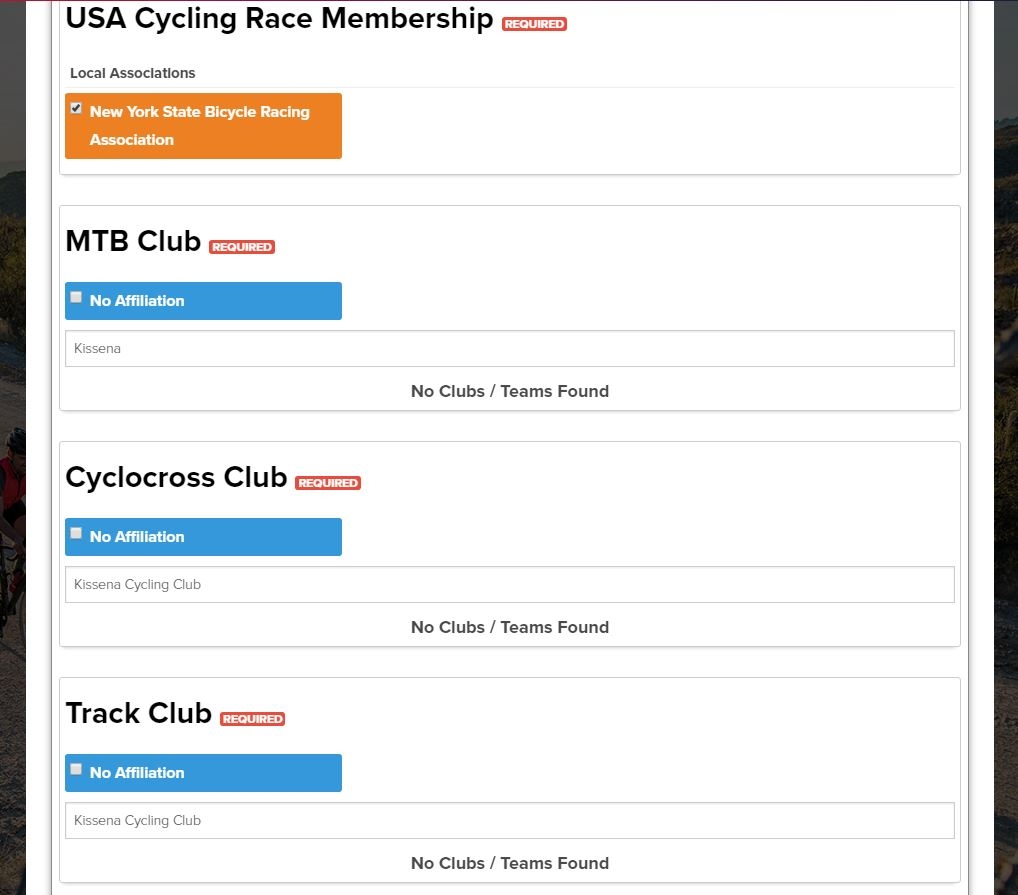
Task: Click the MTB Club search field containing Kissena
Action: (510, 349)
